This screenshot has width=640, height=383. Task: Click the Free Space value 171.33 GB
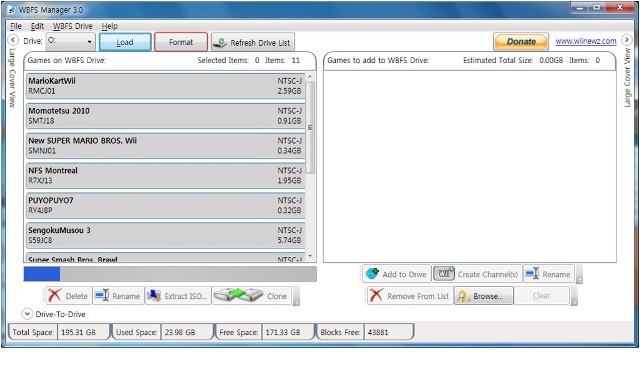(x=283, y=332)
